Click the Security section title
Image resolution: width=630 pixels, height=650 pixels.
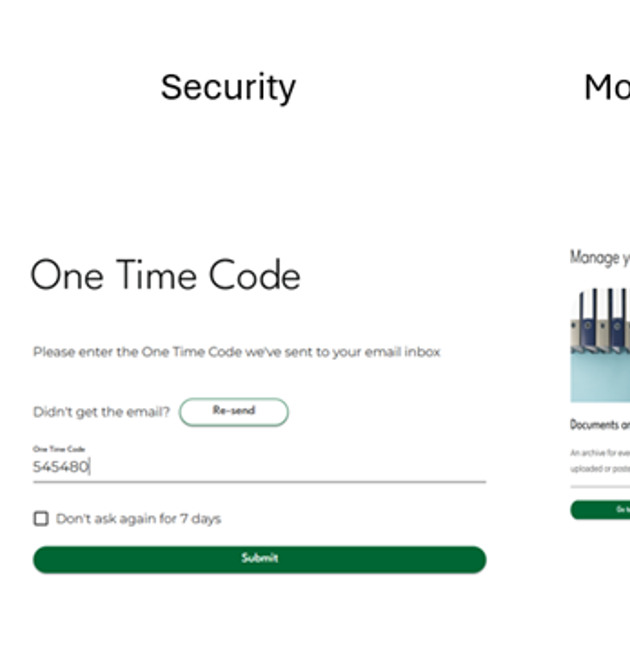point(228,87)
